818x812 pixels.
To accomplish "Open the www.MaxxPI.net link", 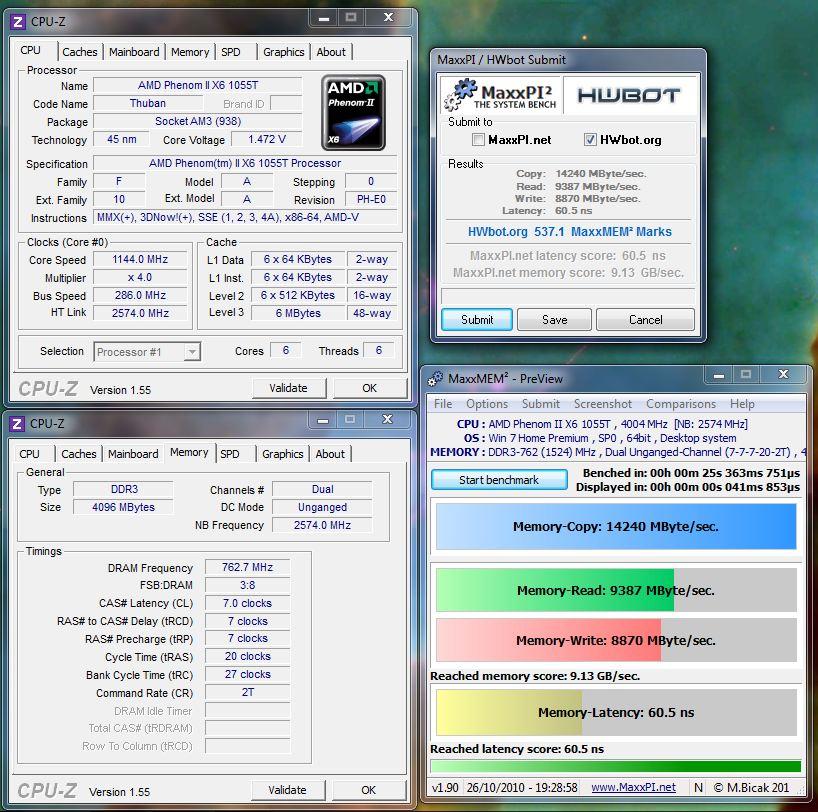I will 633,787.
